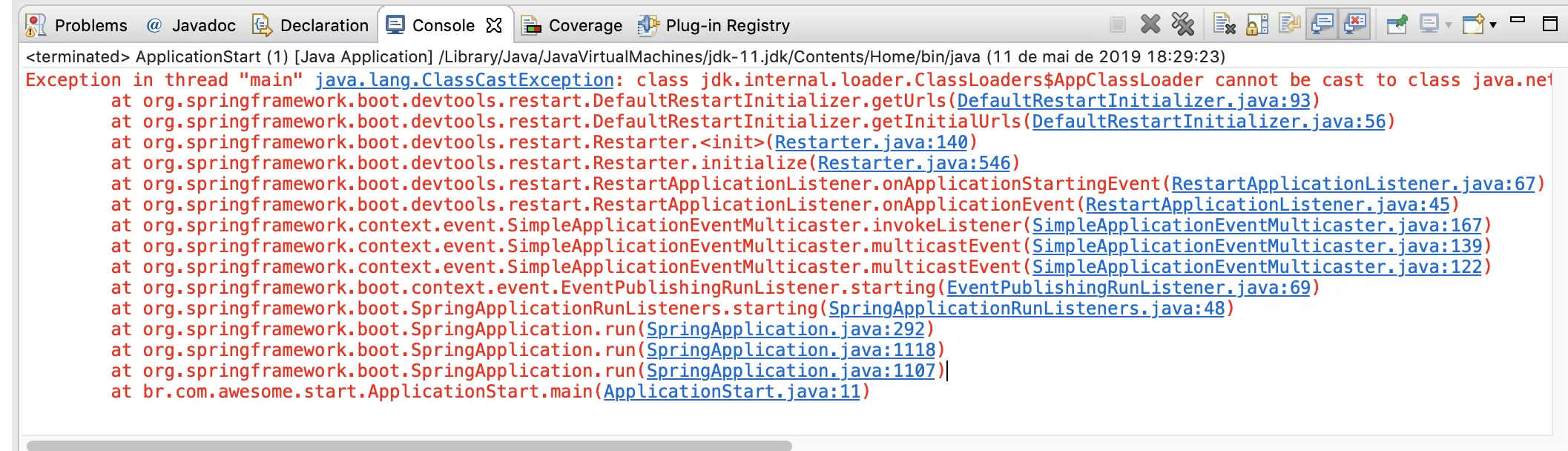Pin the console view
Viewport: 1568px width, 451px height.
[1397, 24]
